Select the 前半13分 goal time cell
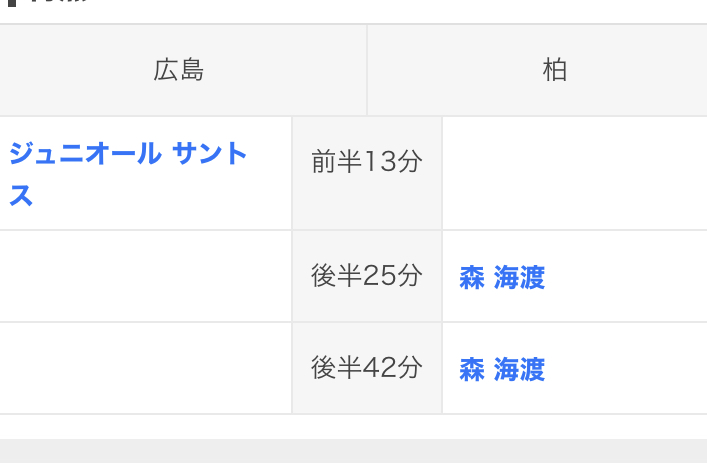 pos(367,173)
